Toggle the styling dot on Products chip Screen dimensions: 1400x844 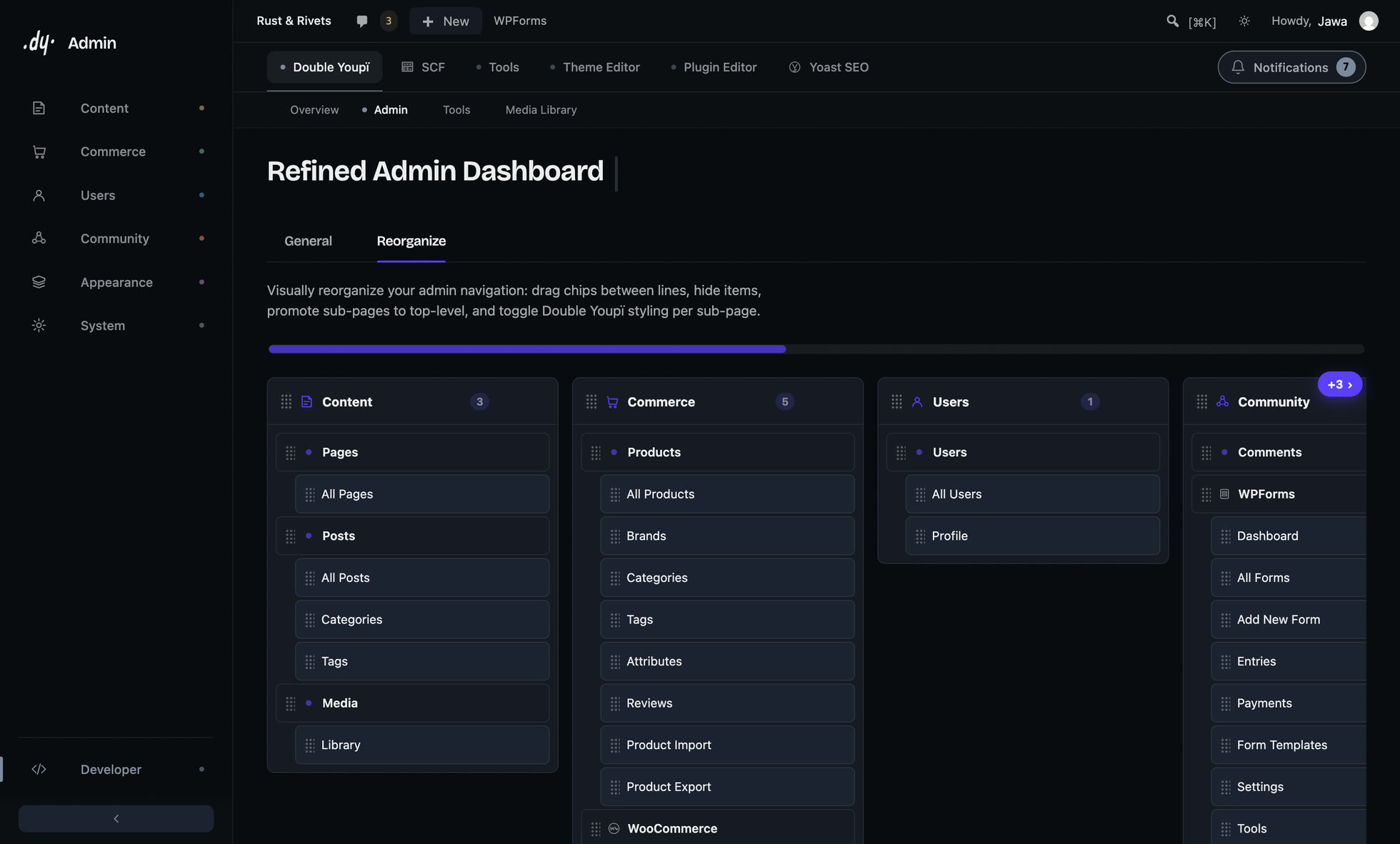(x=614, y=452)
